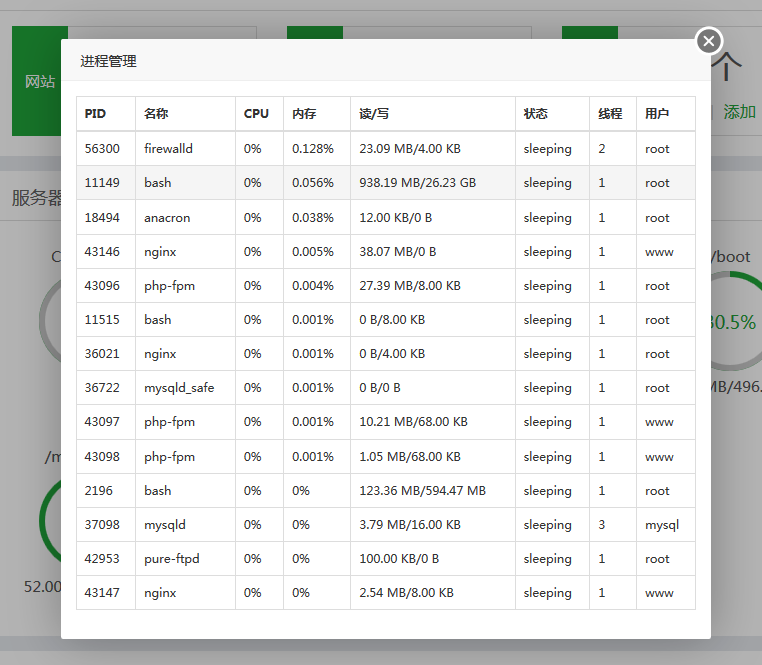Select the mysqld_safe process name
Viewport: 762px width, 665px height.
tap(179, 388)
